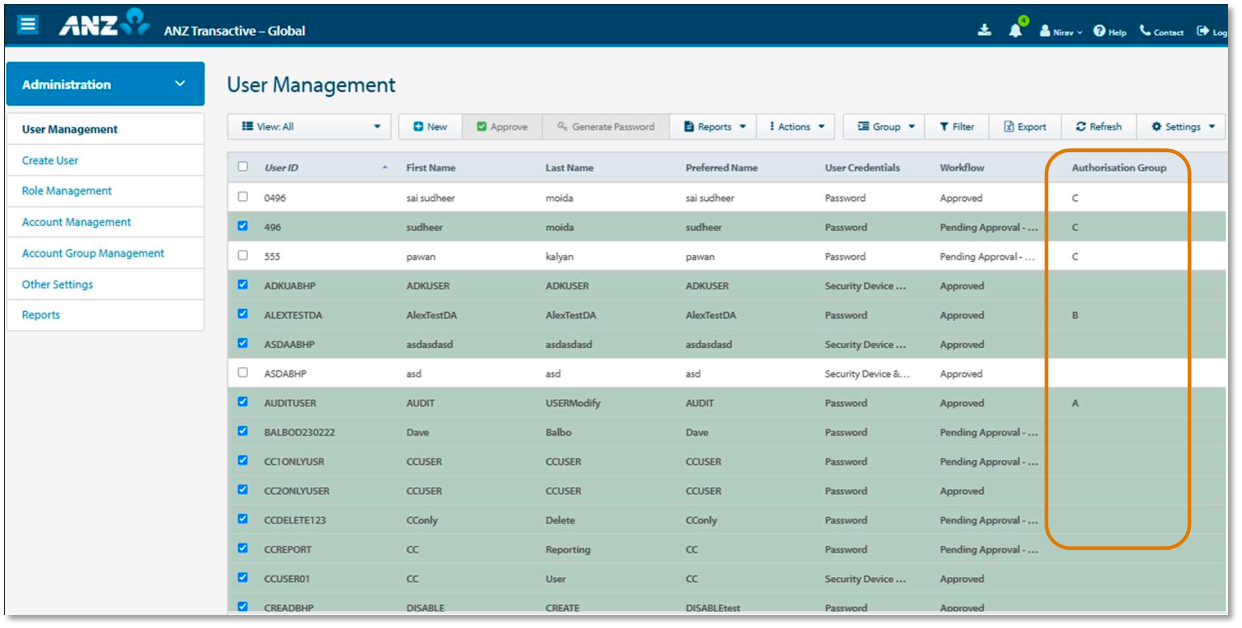
Task: Open the hamburger navigation menu
Action: pos(28,25)
